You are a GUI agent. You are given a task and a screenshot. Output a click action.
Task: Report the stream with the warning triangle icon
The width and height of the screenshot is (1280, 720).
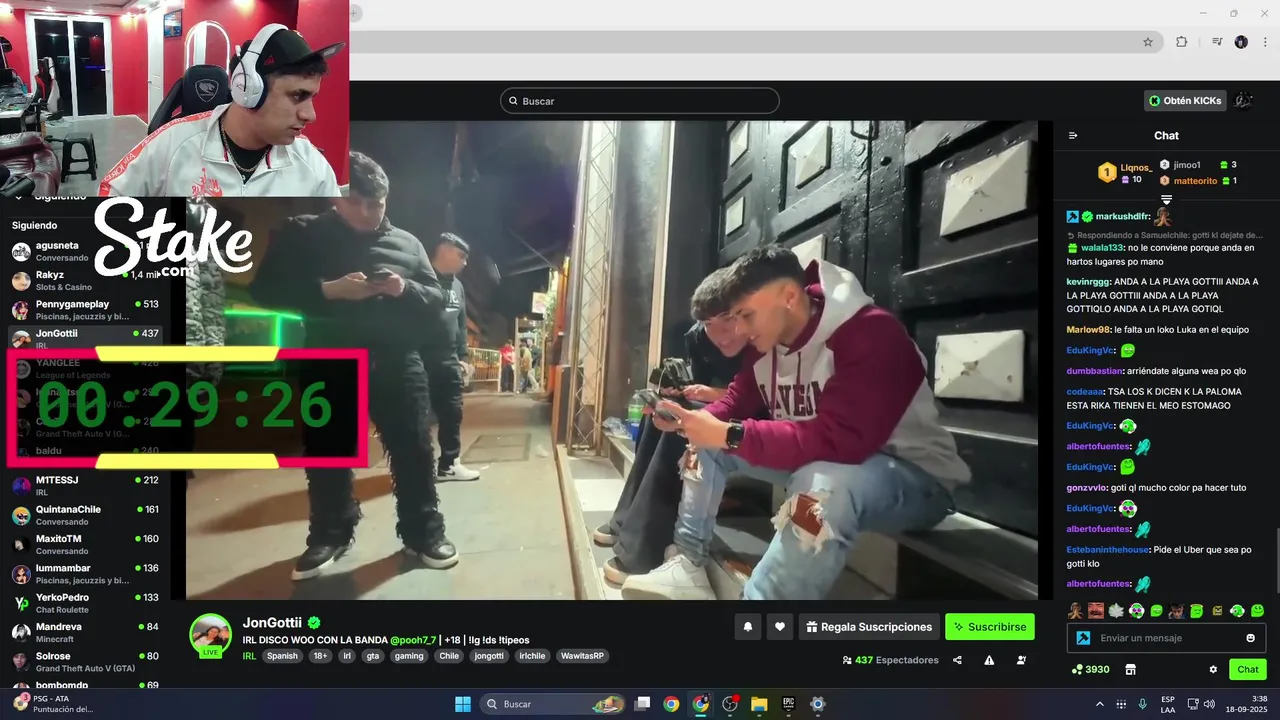click(x=989, y=660)
